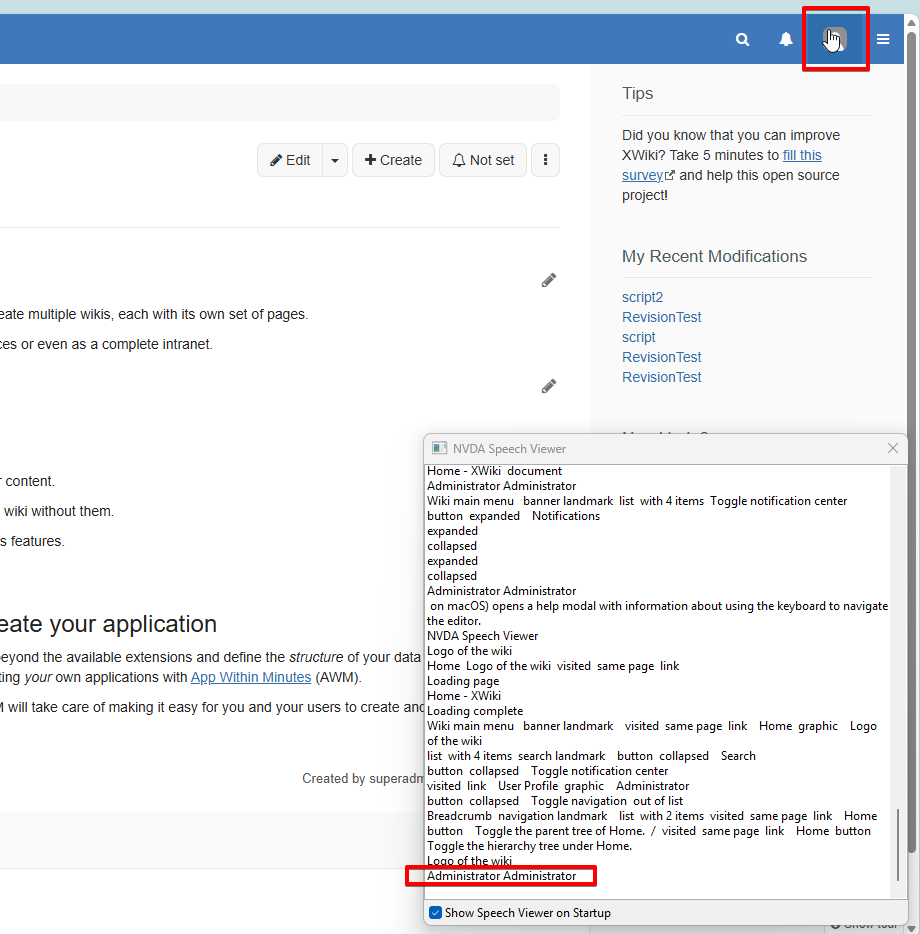This screenshot has width=920, height=934.
Task: Expand the dropdown arrow beside Edit
Action: tap(335, 160)
